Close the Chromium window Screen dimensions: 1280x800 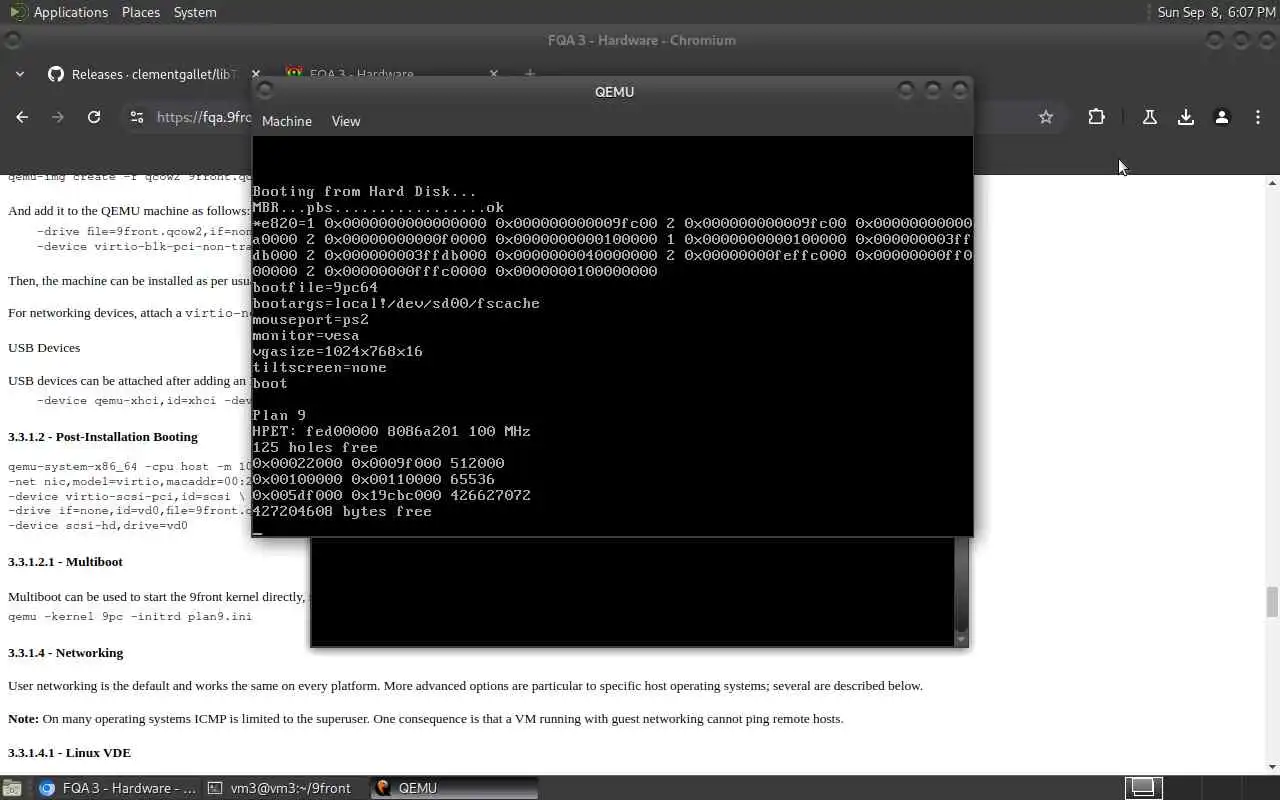pos(1267,40)
